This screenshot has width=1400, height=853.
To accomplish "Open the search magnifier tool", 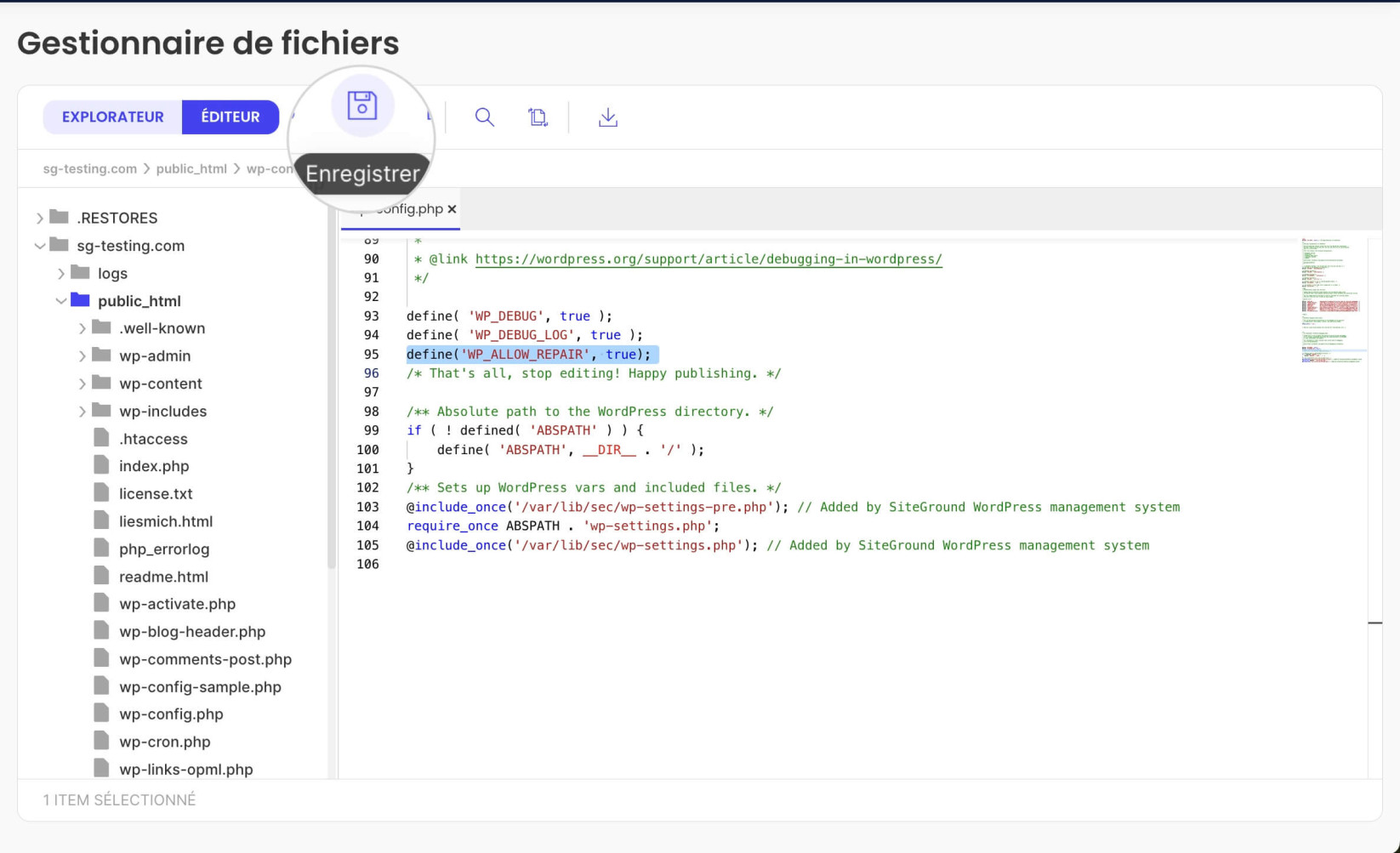I will click(485, 117).
